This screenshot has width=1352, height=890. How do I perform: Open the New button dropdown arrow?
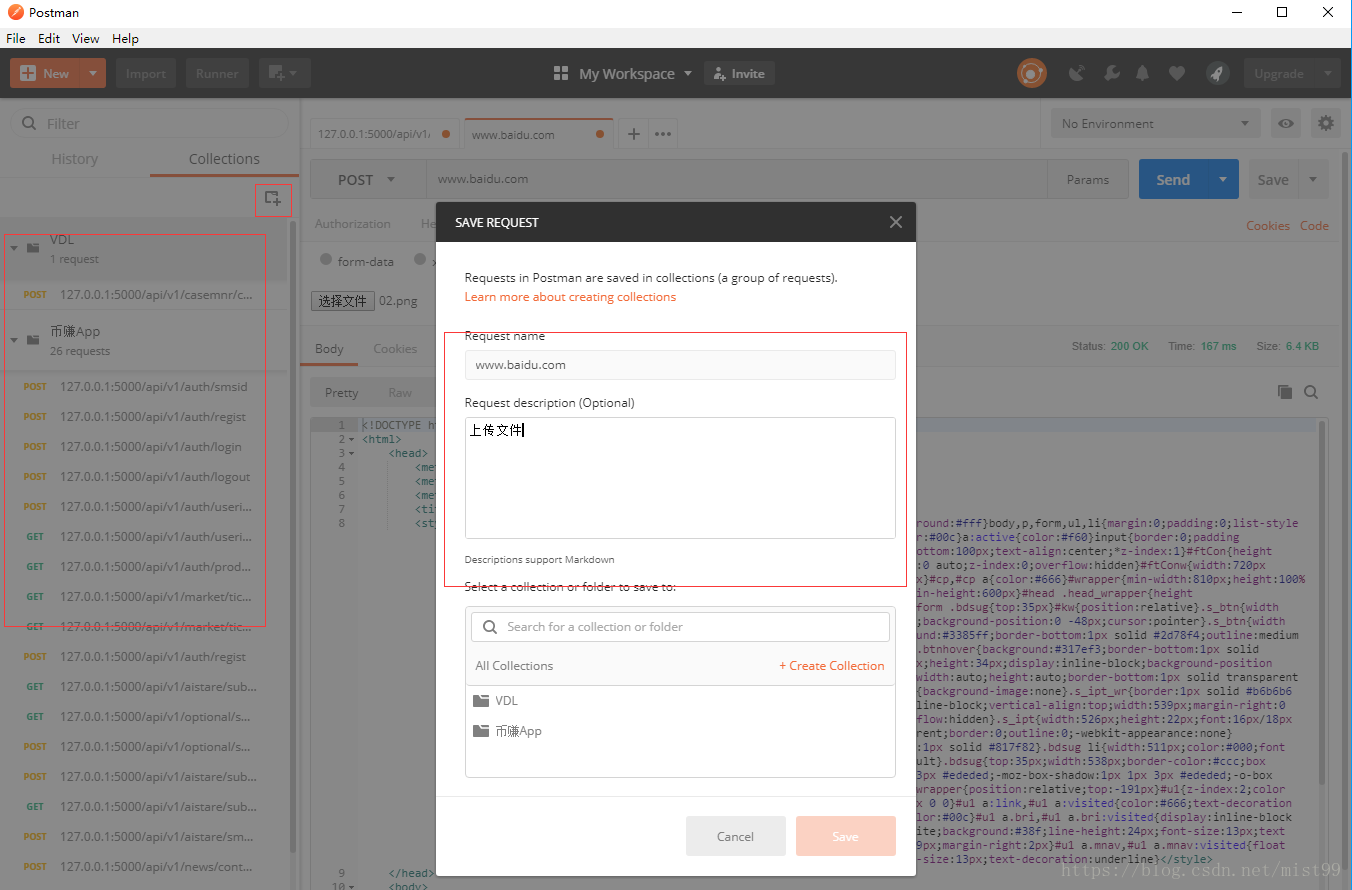coord(92,73)
